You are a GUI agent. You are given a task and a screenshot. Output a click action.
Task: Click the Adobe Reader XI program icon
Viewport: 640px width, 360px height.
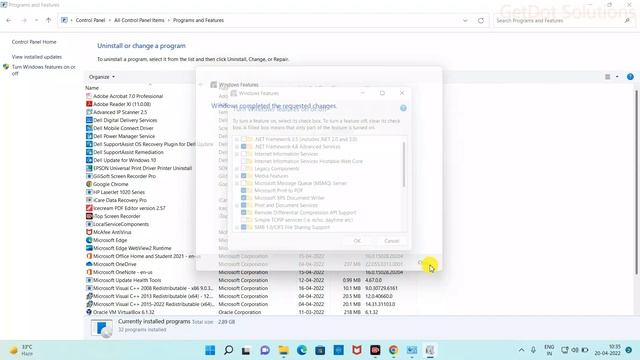89,104
